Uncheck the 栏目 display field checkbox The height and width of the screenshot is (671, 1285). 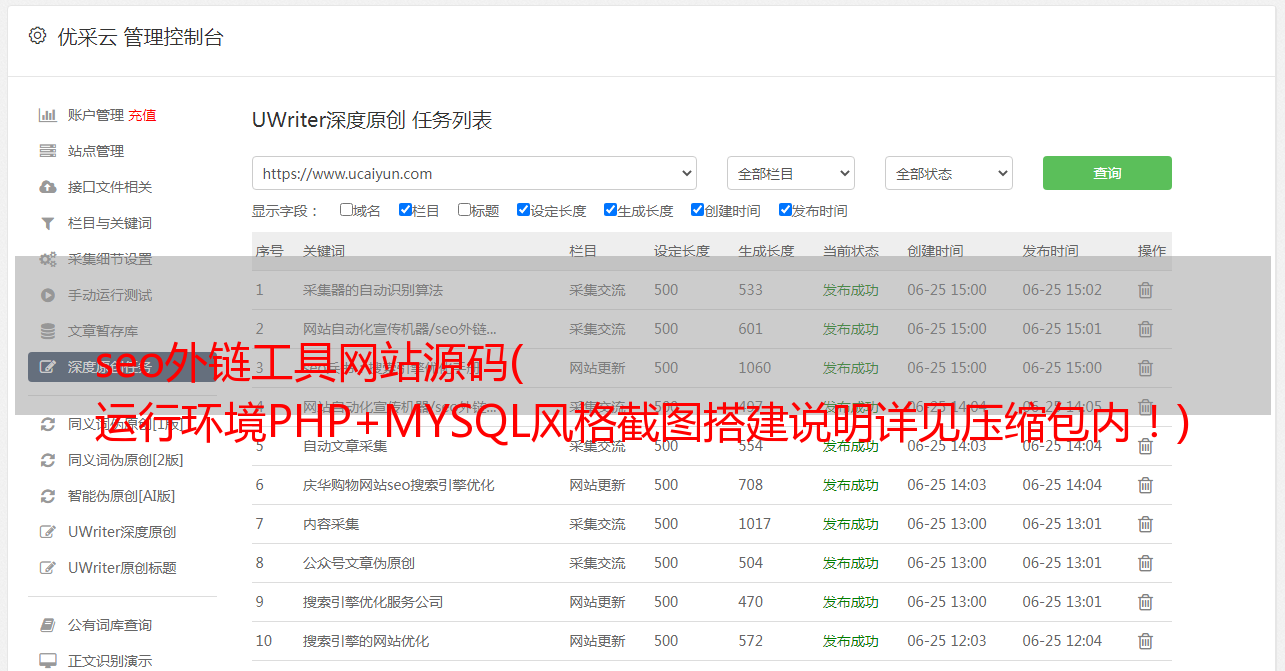coord(405,210)
